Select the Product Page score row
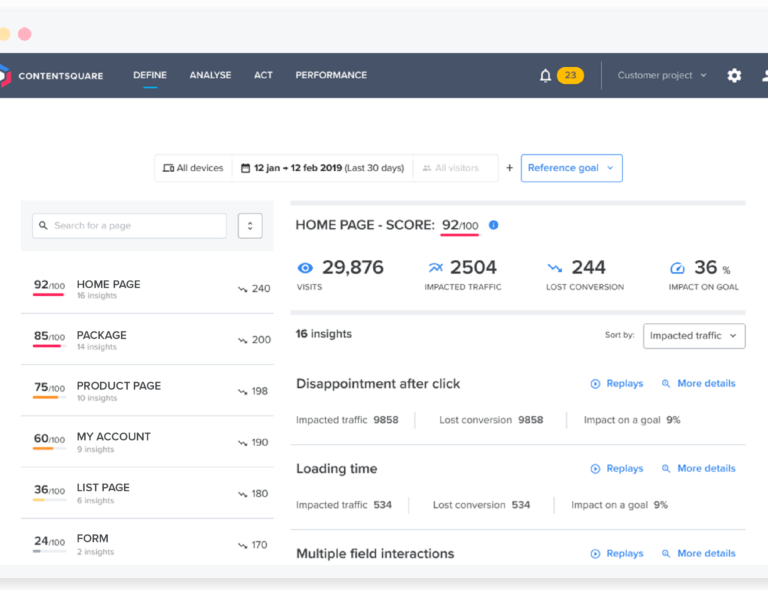 pyautogui.click(x=147, y=391)
